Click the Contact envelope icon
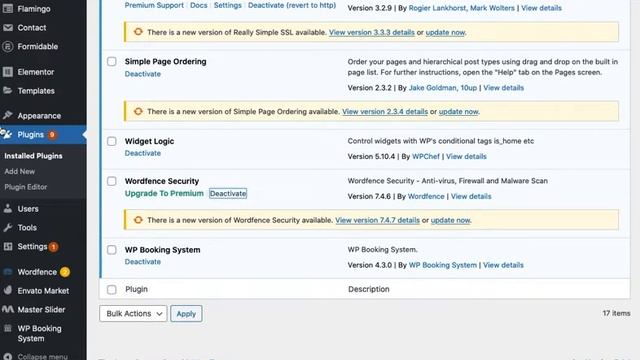 (8, 27)
